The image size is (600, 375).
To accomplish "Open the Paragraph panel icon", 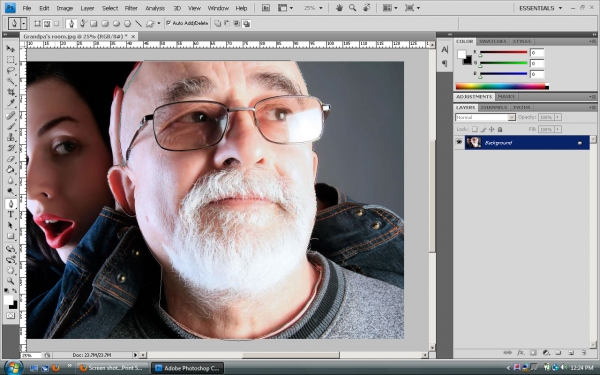I will click(x=445, y=63).
